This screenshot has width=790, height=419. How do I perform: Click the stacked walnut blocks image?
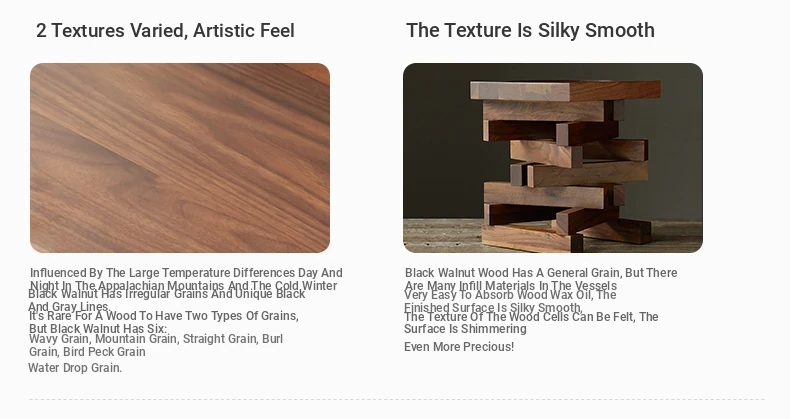553,158
